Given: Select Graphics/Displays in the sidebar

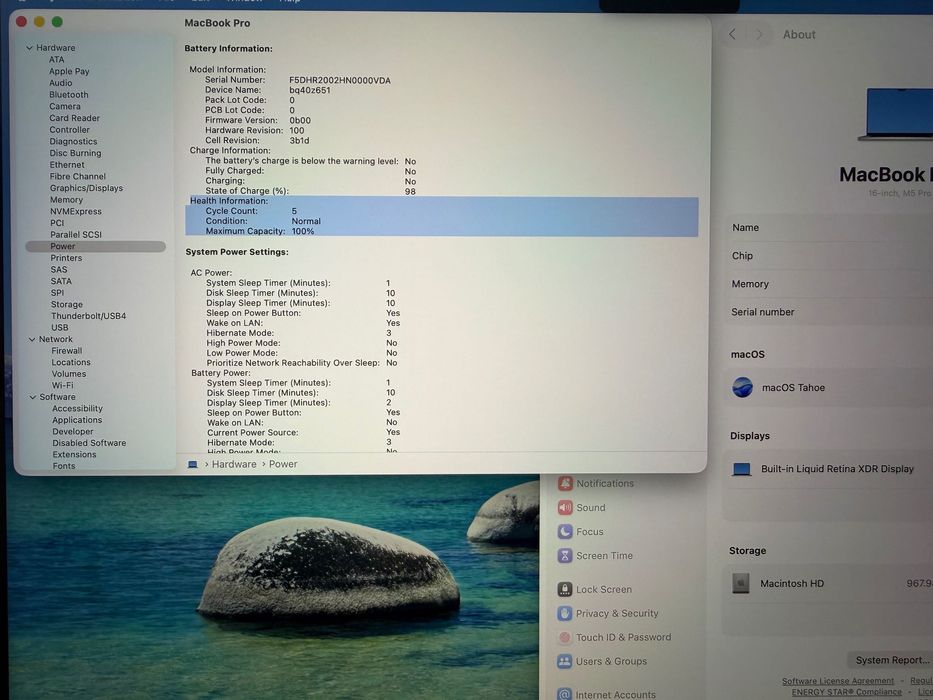Looking at the screenshot, I should [86, 188].
